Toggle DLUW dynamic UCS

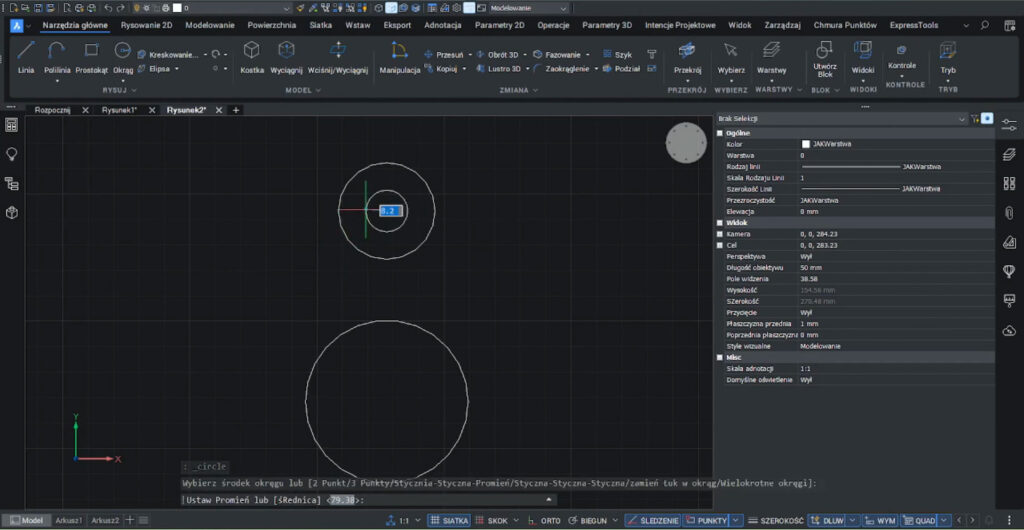827,520
